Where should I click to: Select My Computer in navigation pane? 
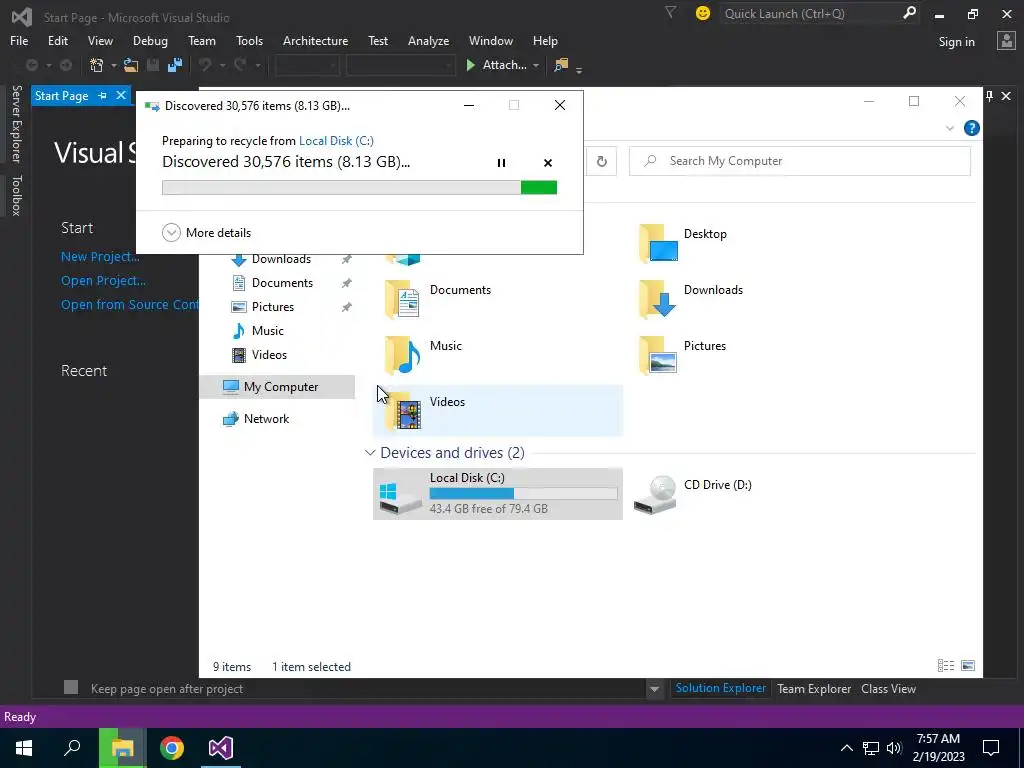coord(277,387)
